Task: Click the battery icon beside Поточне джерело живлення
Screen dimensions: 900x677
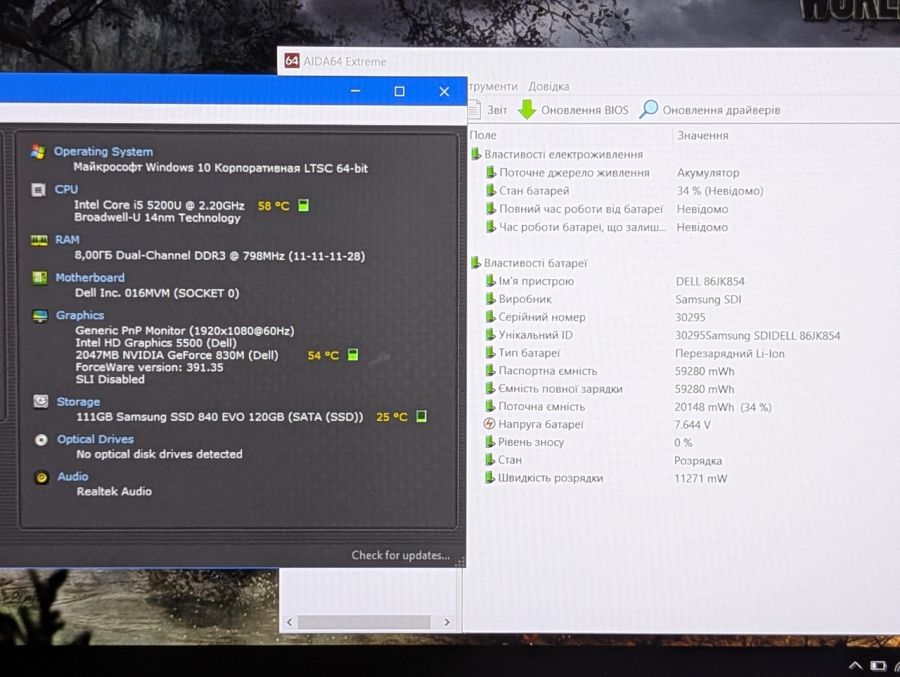Action: (491, 172)
